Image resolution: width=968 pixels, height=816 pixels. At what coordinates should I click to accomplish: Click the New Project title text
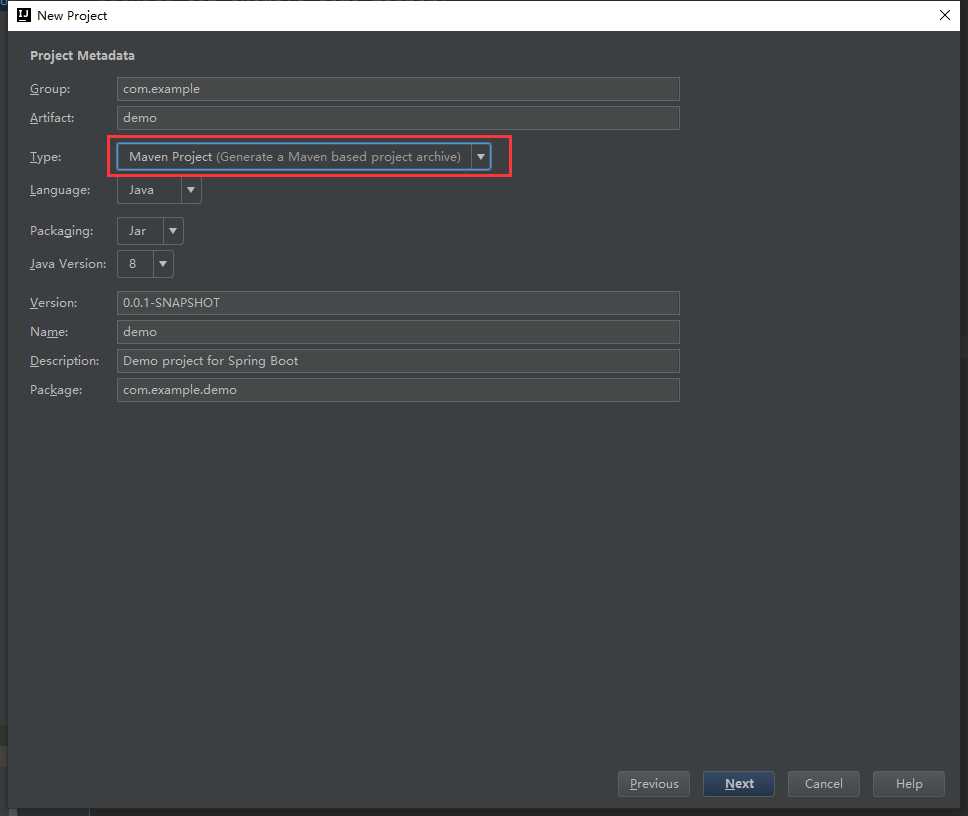[x=72, y=16]
